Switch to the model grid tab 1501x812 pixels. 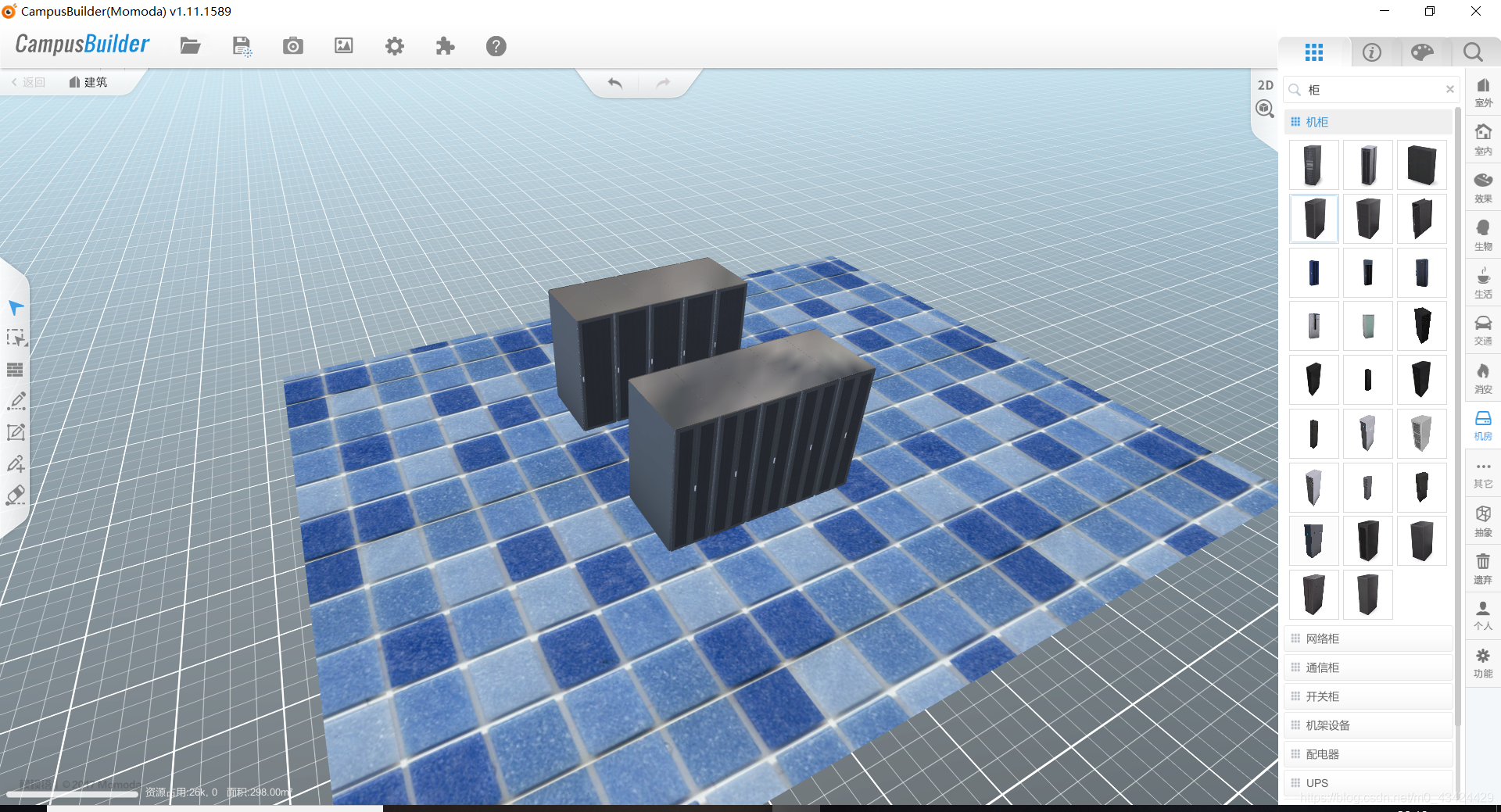point(1314,52)
